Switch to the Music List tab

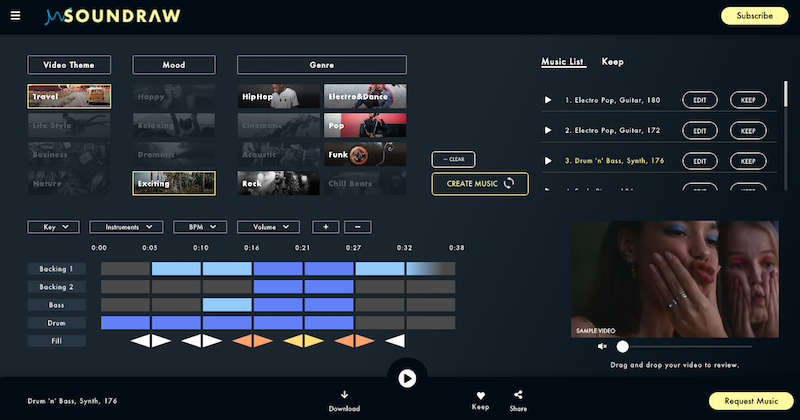562,62
